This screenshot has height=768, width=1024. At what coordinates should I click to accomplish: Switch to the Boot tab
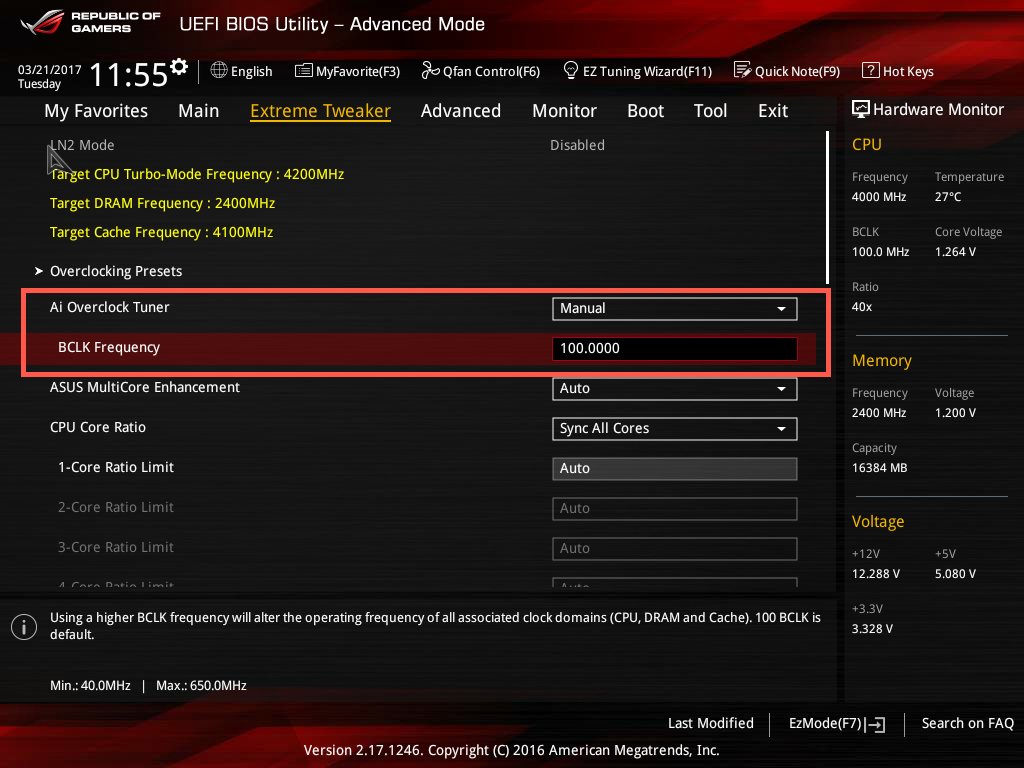pos(645,111)
